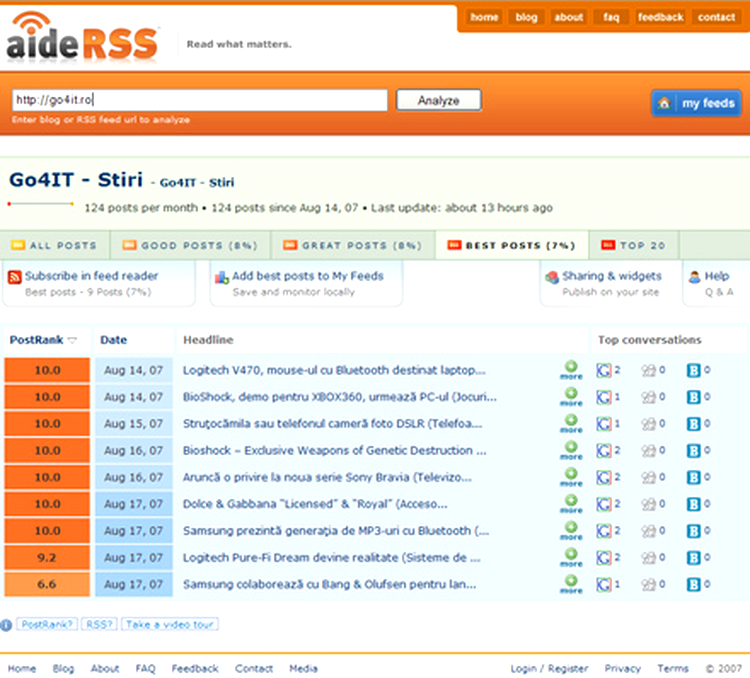
Task: Open the green more icon for Logitech V470 row
Action: 571,370
